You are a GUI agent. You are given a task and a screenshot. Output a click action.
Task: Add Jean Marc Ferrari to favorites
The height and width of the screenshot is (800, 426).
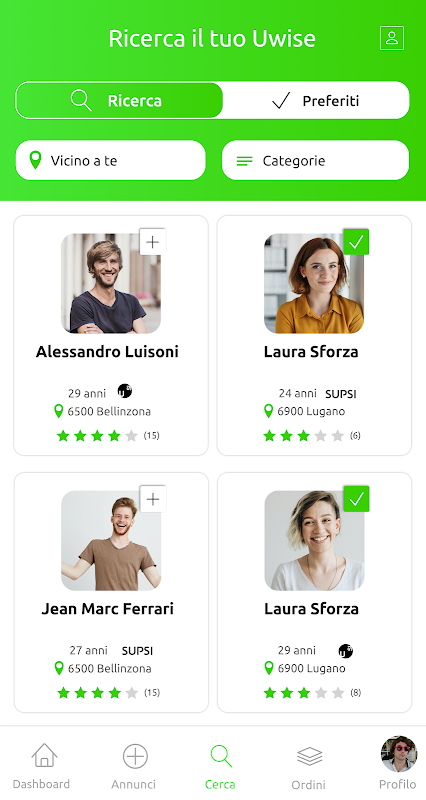[153, 499]
